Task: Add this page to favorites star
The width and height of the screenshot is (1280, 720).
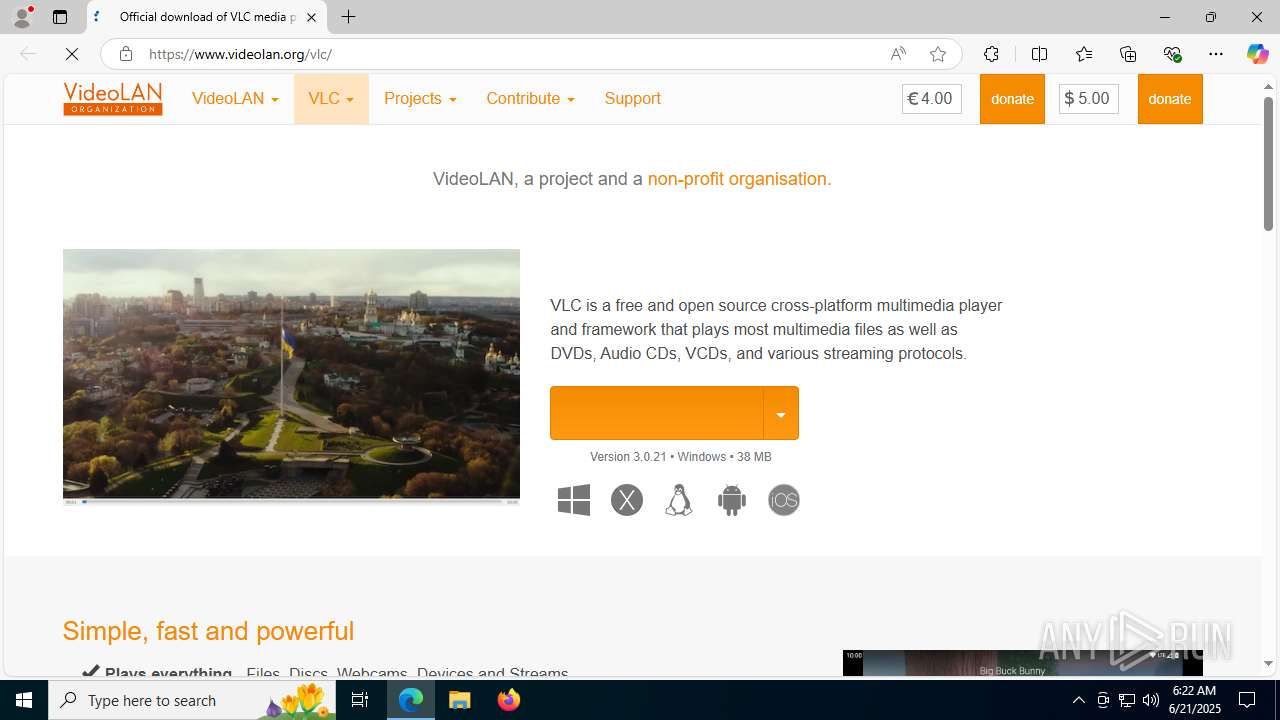Action: [x=937, y=54]
